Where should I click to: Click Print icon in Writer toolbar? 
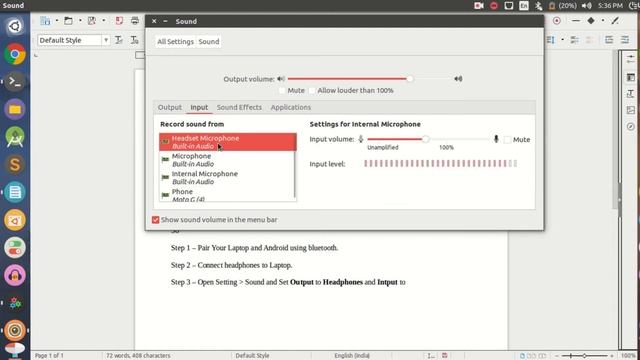[x=135, y=21]
